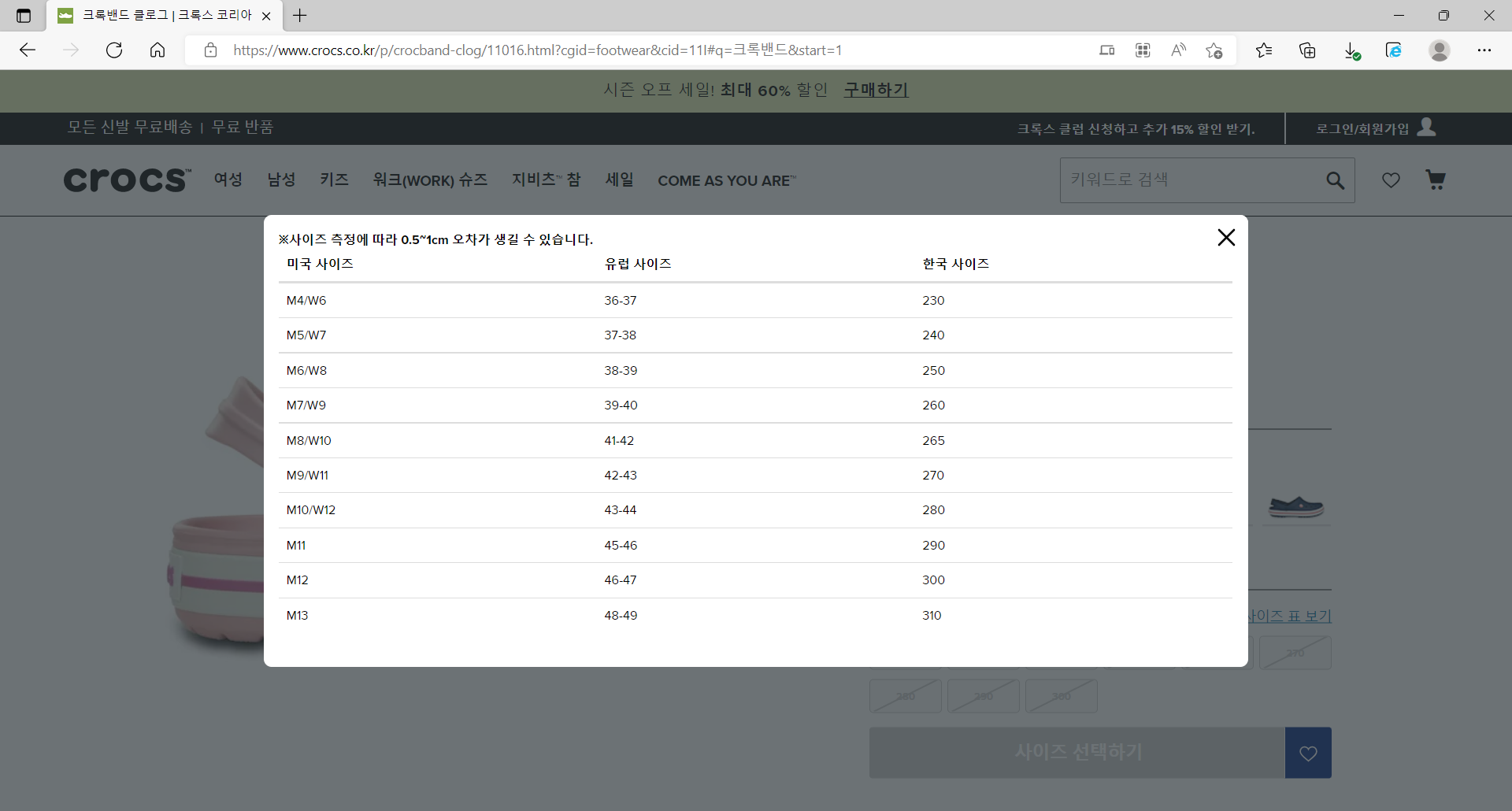
Task: Close the Crocs Korea tab
Action: [266, 16]
